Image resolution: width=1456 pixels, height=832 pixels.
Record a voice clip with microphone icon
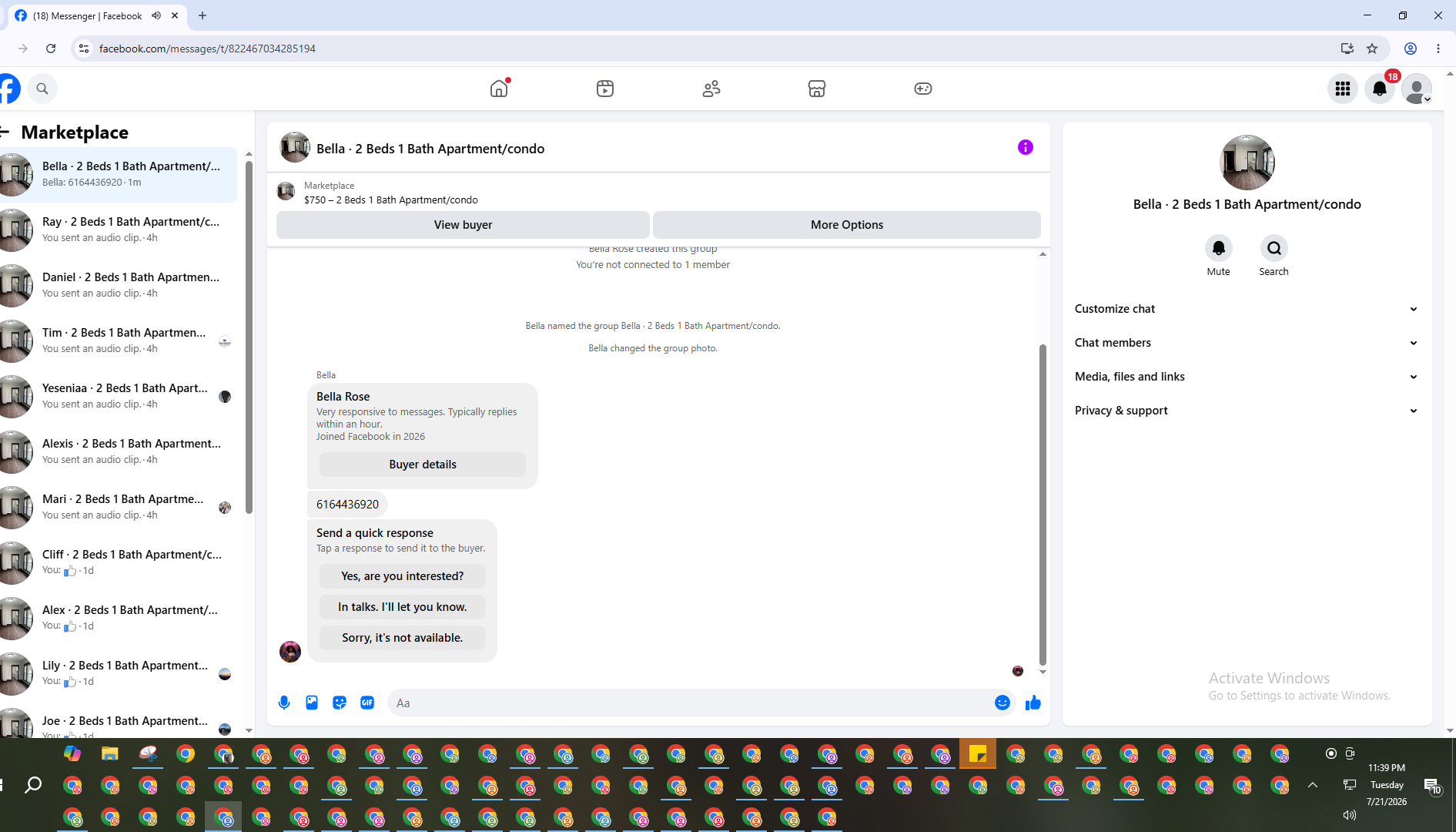coord(284,703)
